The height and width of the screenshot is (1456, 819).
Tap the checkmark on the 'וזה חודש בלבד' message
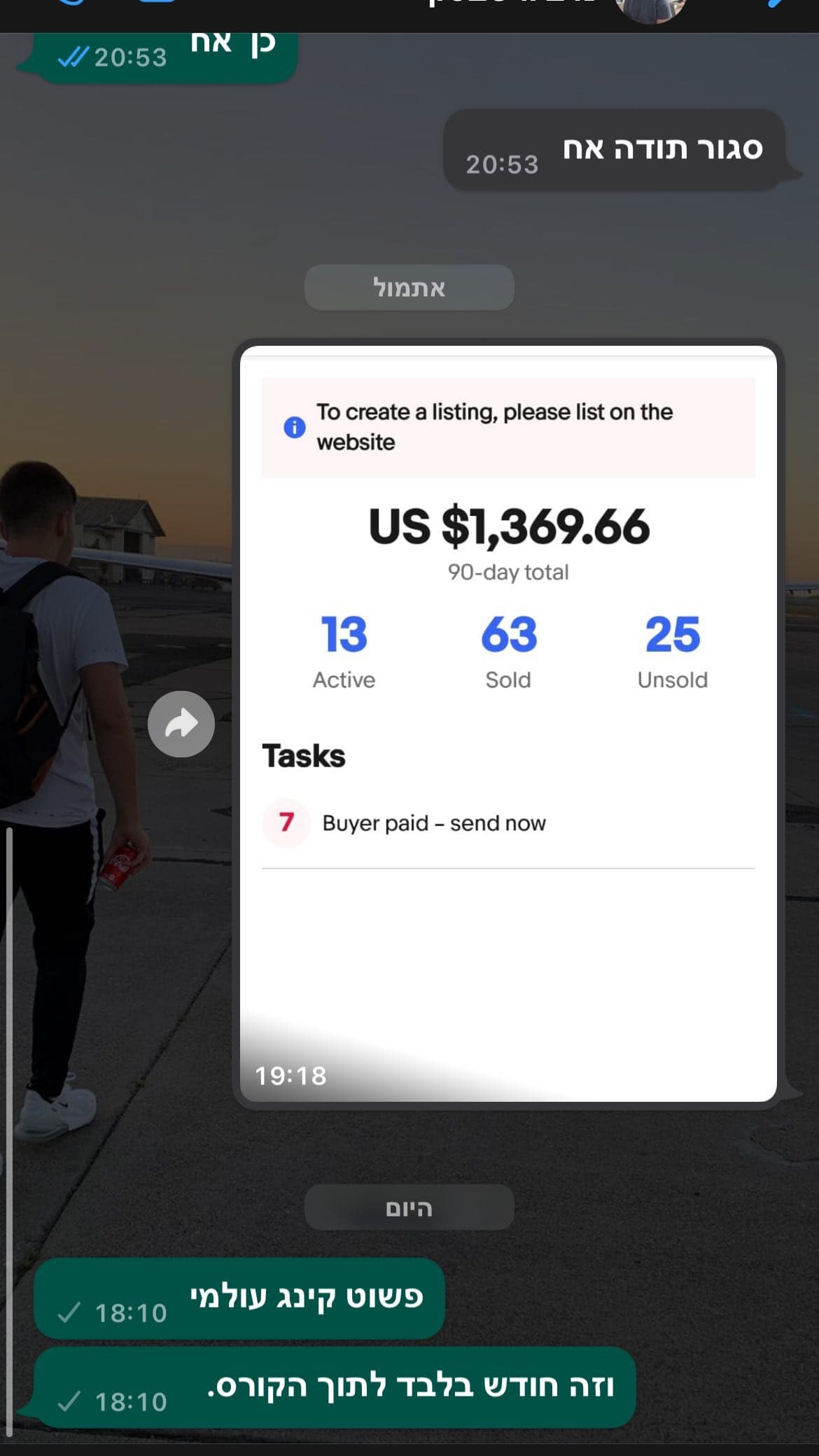69,1401
